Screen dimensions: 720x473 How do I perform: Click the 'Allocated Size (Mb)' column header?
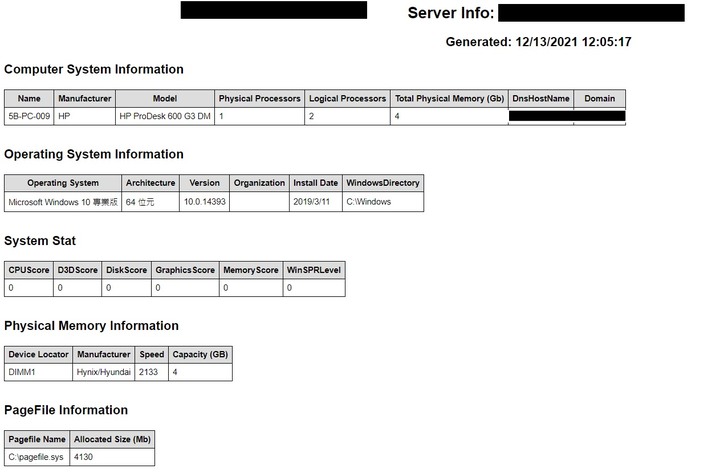click(112, 439)
